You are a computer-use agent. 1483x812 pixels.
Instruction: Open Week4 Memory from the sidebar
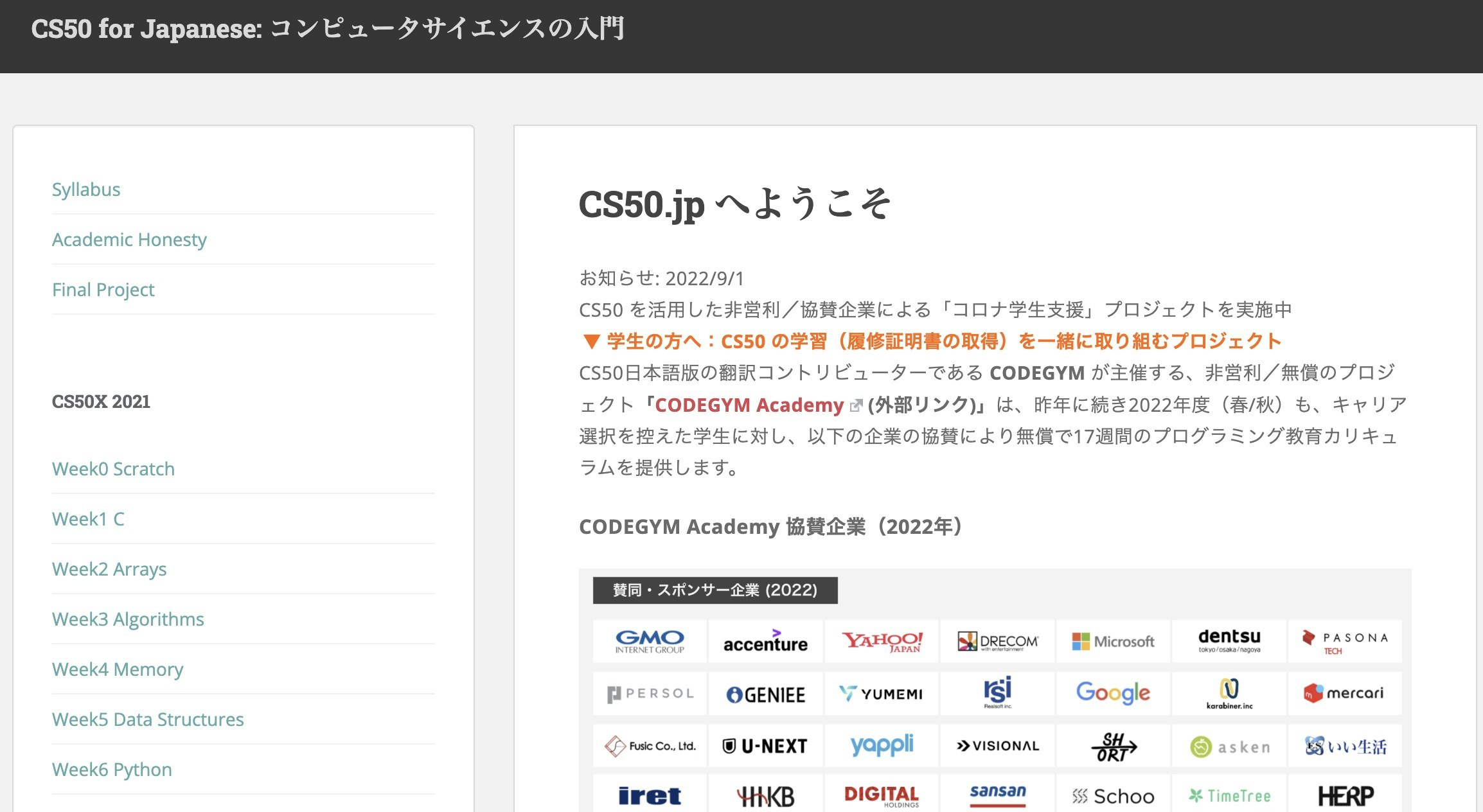[117, 669]
